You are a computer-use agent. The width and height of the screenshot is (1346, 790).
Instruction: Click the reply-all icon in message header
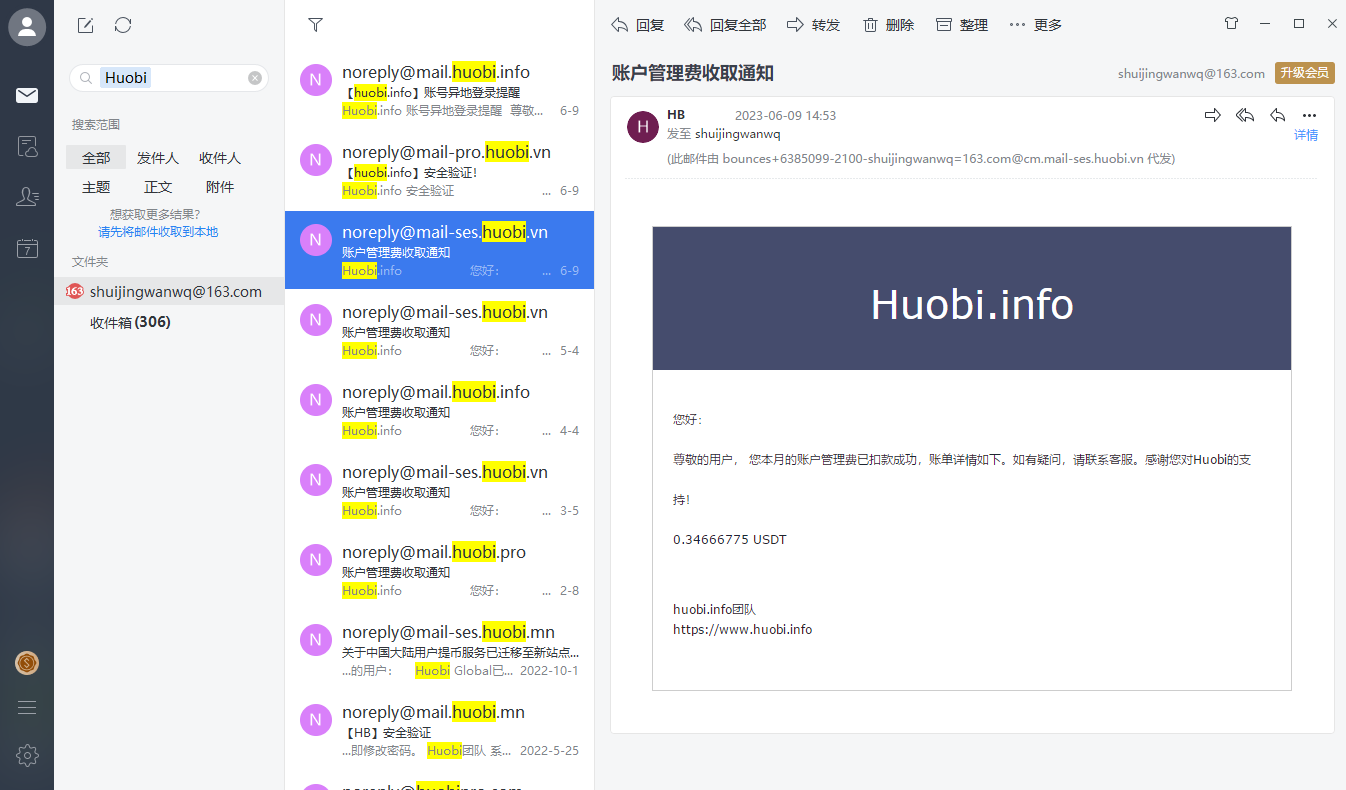coord(1245,115)
